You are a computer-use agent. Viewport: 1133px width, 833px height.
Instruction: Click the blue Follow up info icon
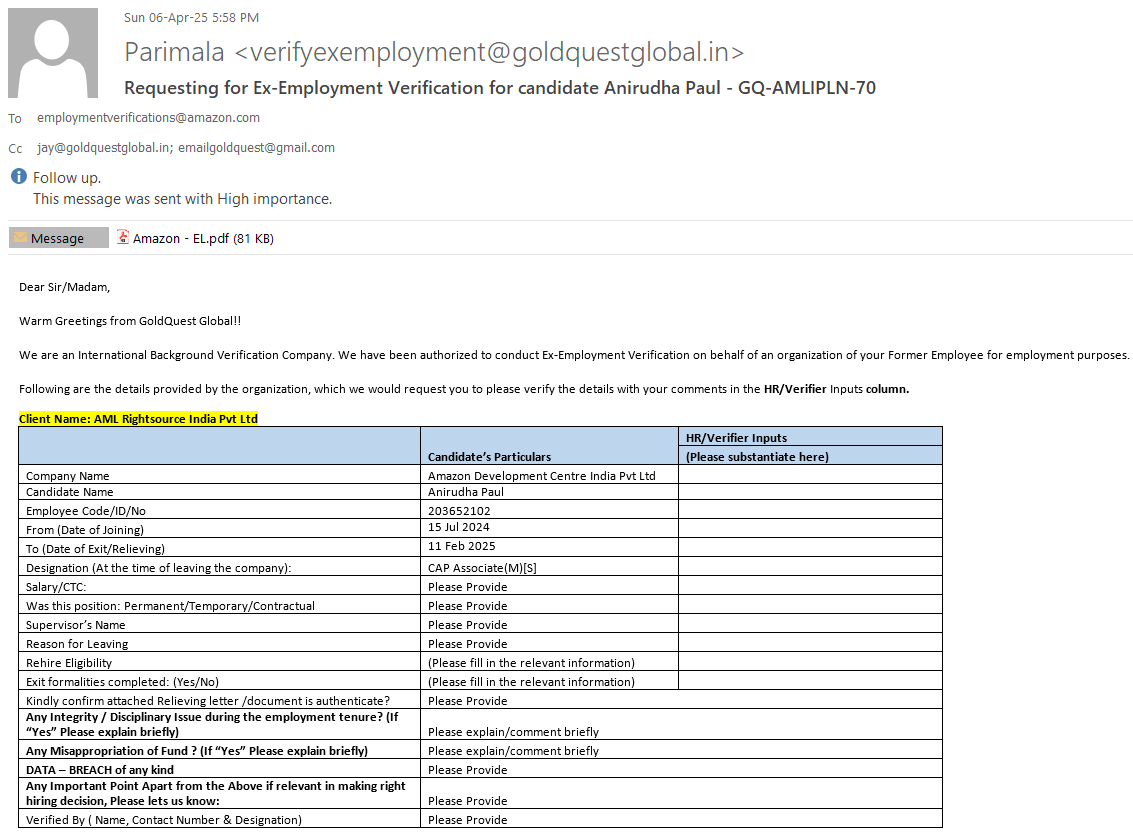(x=19, y=176)
